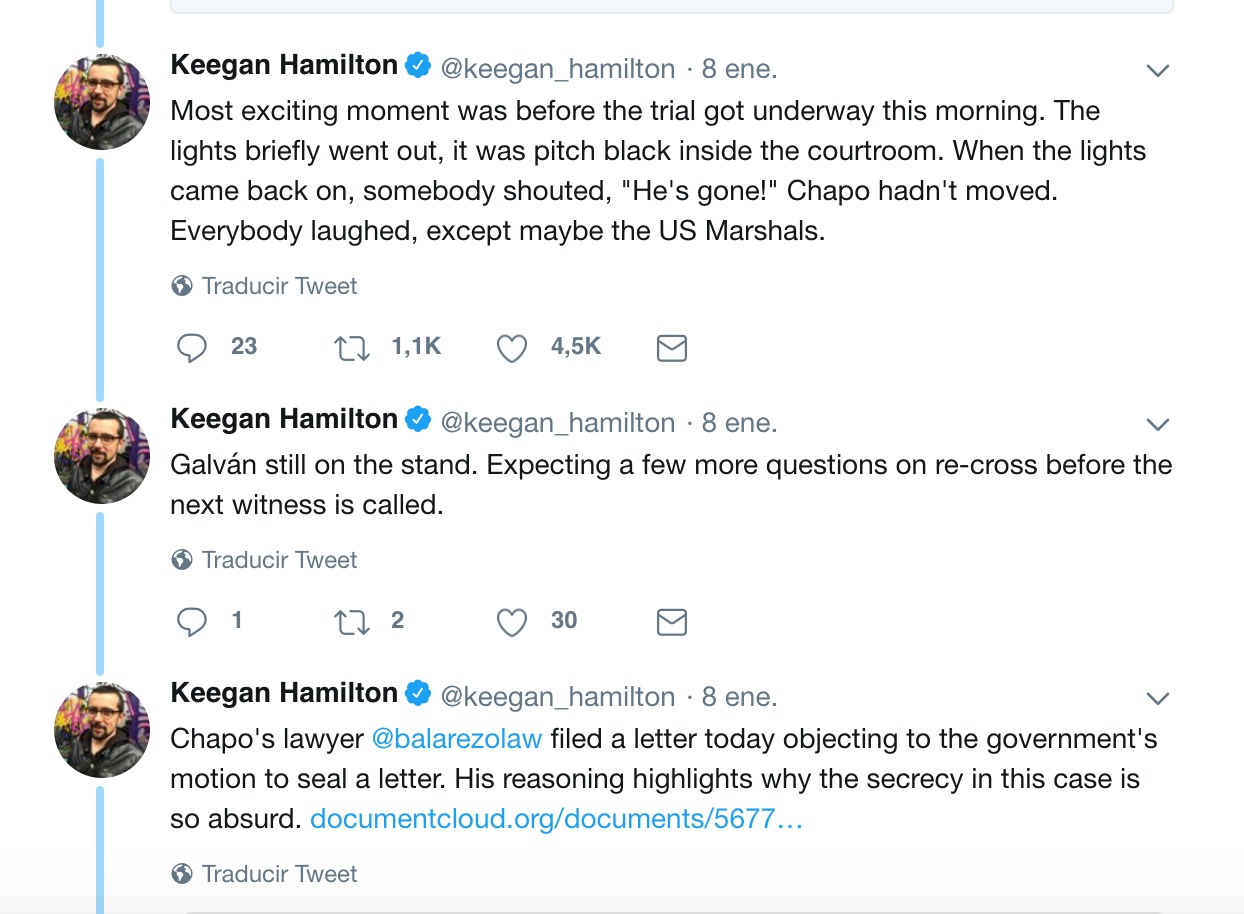Translate the Chapo's lawyer letter tweet
1244x914 pixels.
coord(265,874)
